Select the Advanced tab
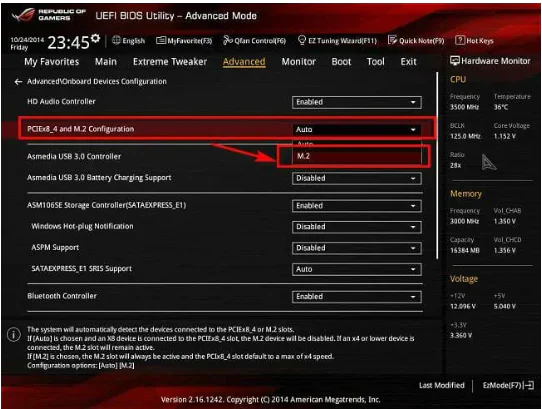The height and width of the screenshot is (409, 542). click(244, 62)
